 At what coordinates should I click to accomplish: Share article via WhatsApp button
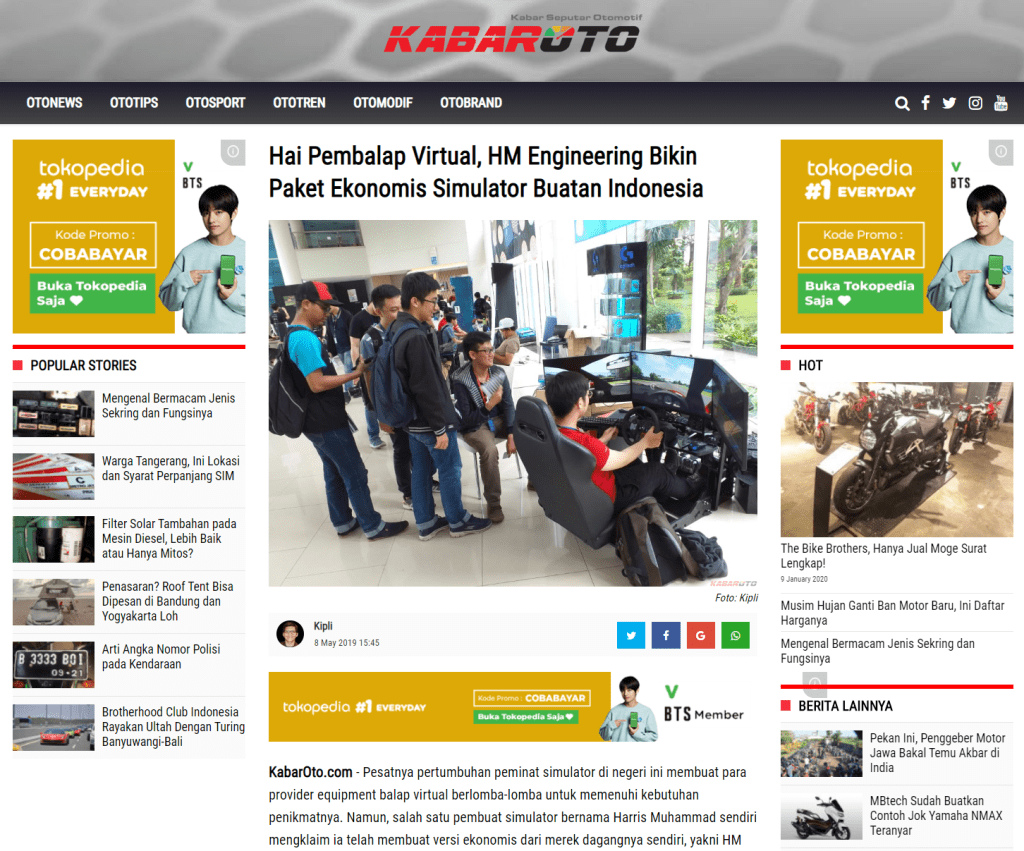coord(736,635)
